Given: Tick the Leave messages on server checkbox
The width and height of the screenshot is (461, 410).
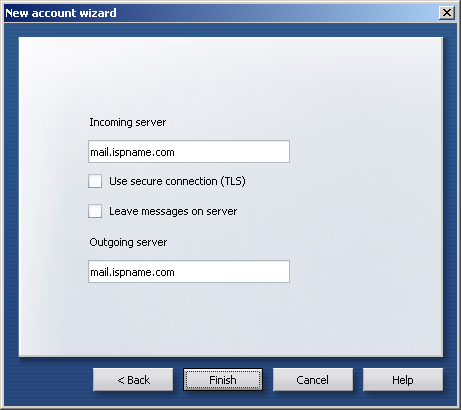Looking at the screenshot, I should [x=95, y=211].
